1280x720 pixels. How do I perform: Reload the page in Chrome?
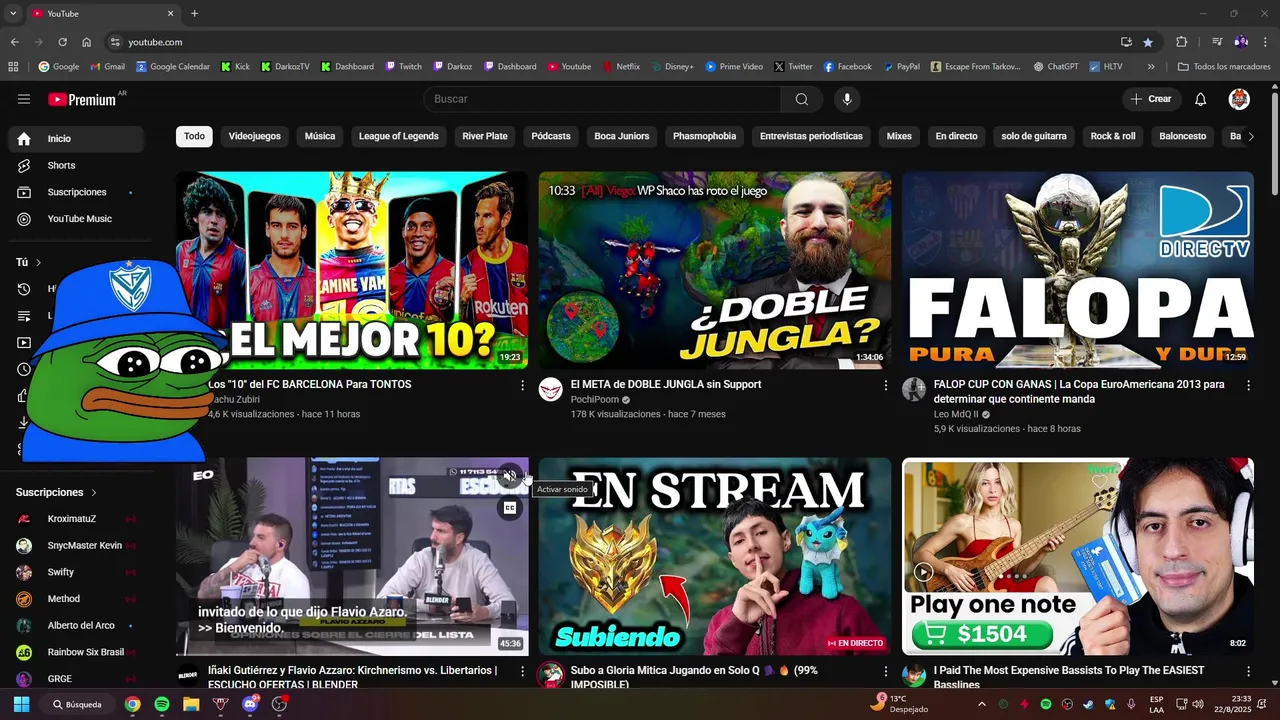(62, 42)
